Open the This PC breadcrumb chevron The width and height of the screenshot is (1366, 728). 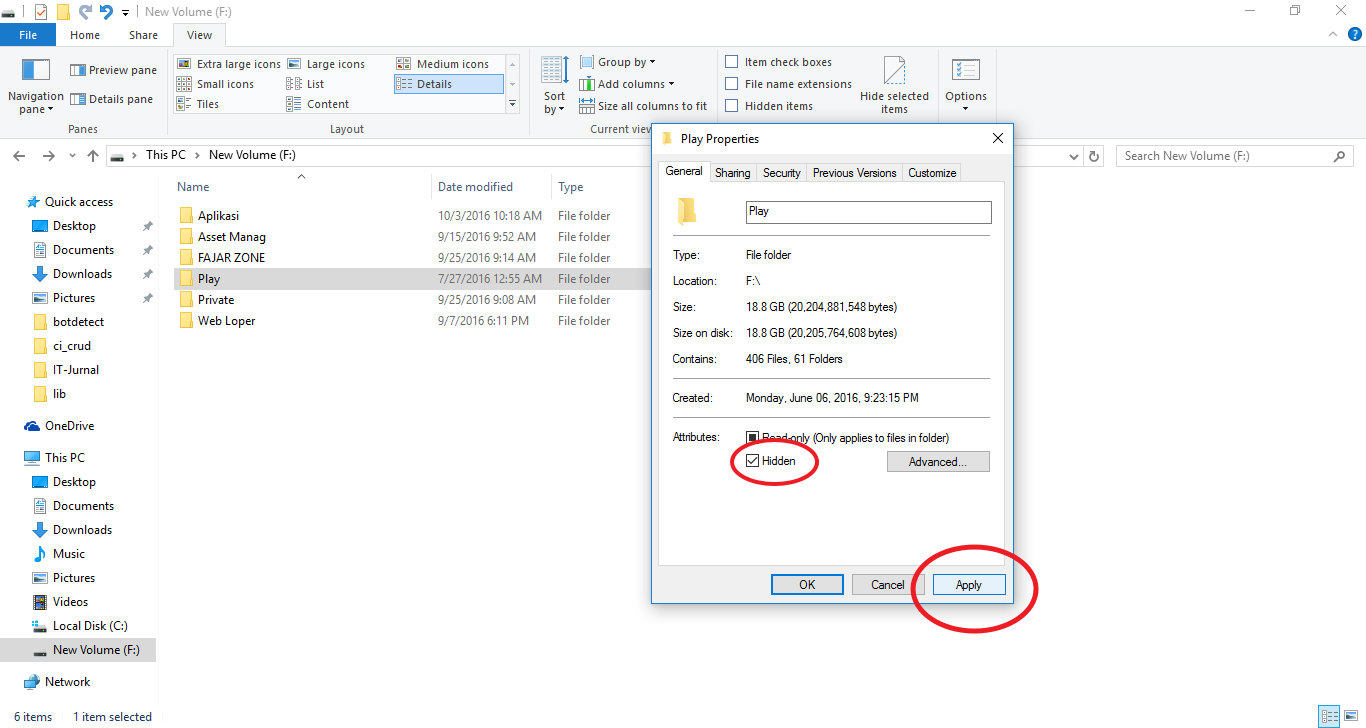197,155
